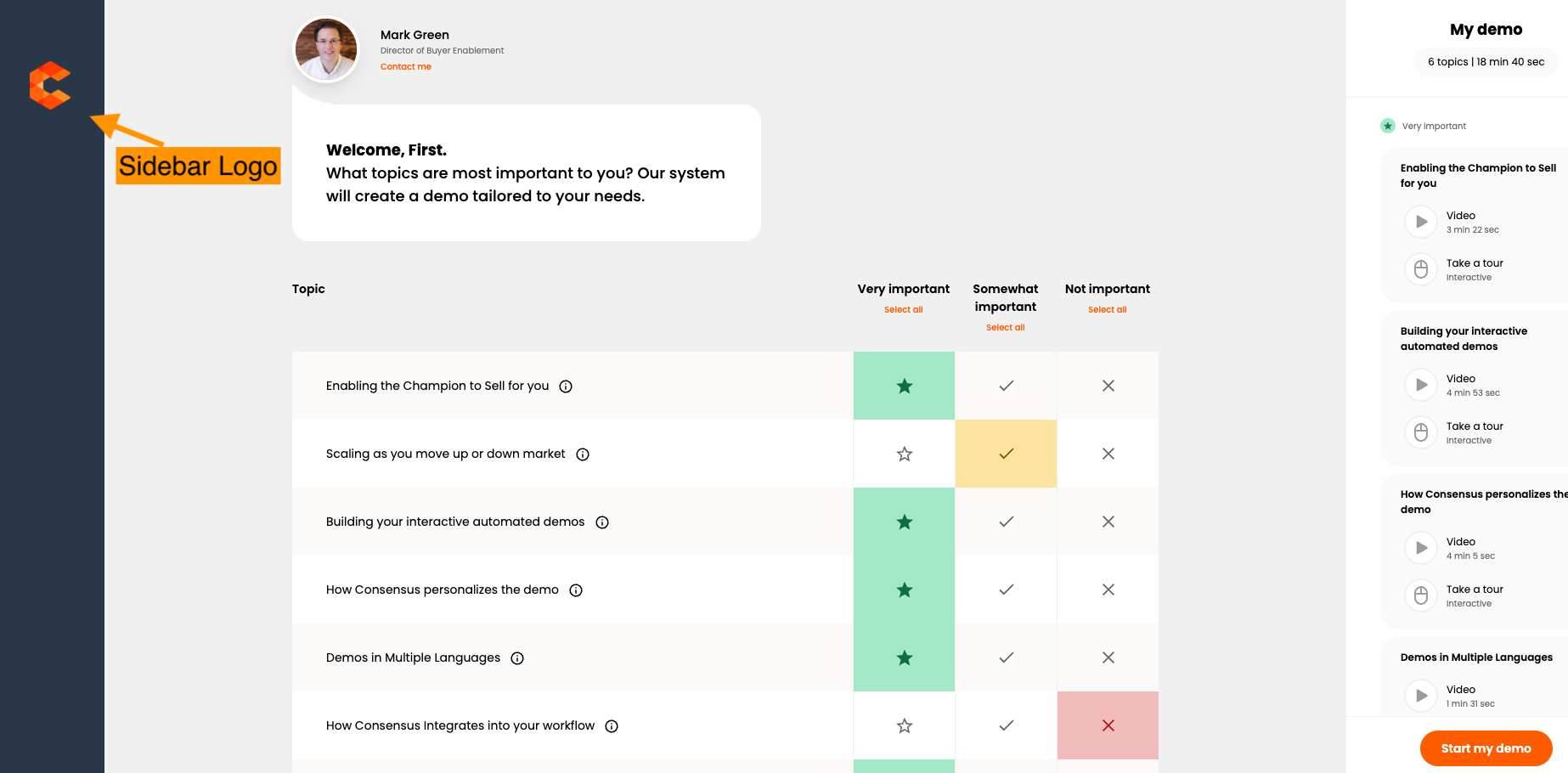Show info for Enabling the Champion topic

click(x=566, y=386)
